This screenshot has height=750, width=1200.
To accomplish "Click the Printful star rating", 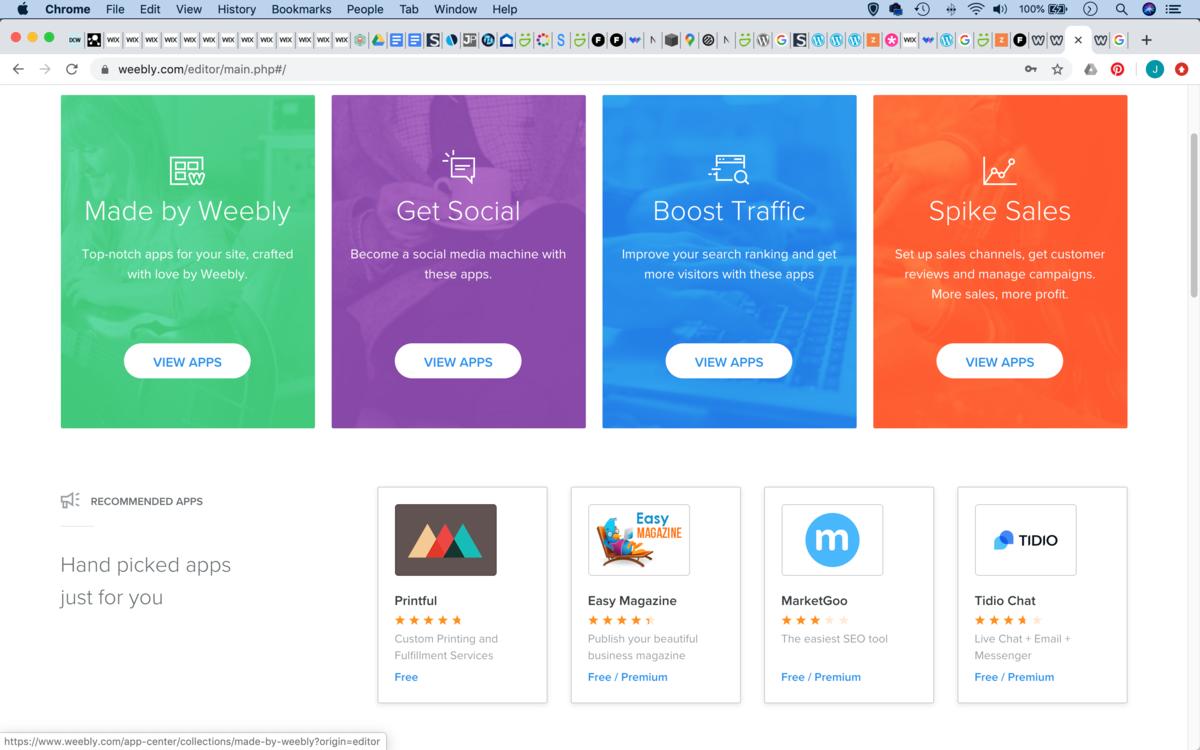I will pos(428,620).
